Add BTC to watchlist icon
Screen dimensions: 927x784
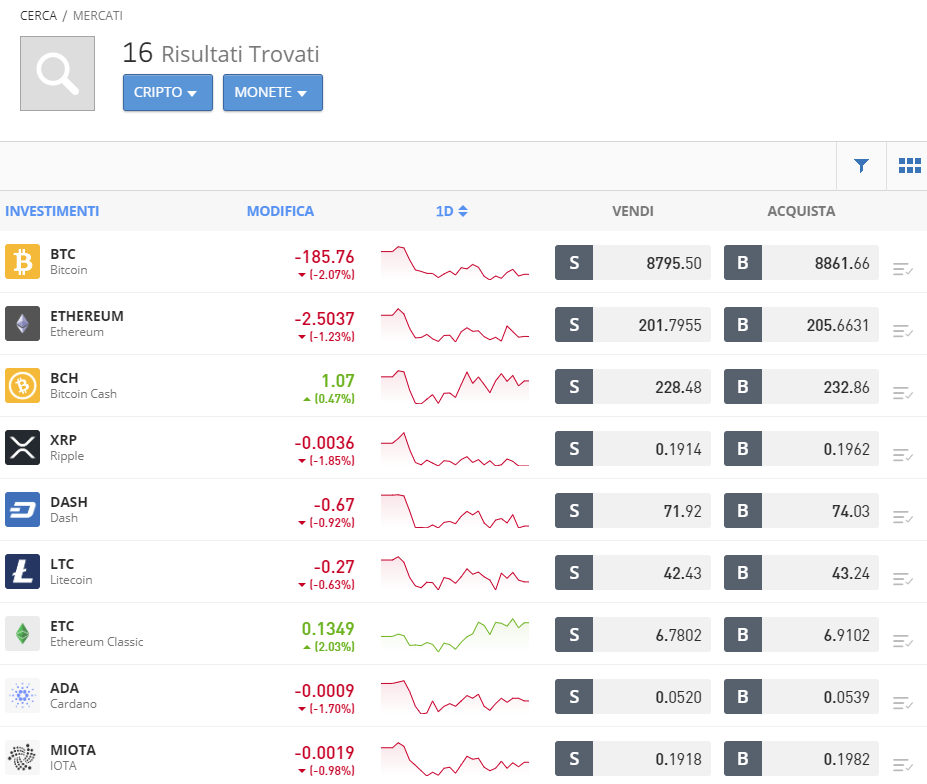pos(903,269)
